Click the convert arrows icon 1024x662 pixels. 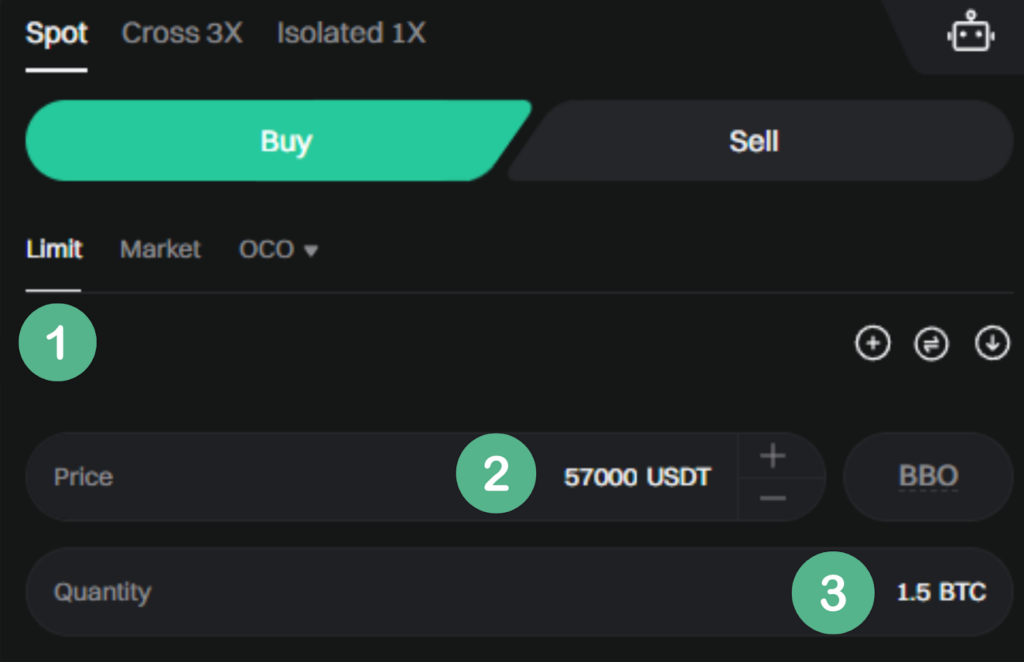(x=931, y=343)
